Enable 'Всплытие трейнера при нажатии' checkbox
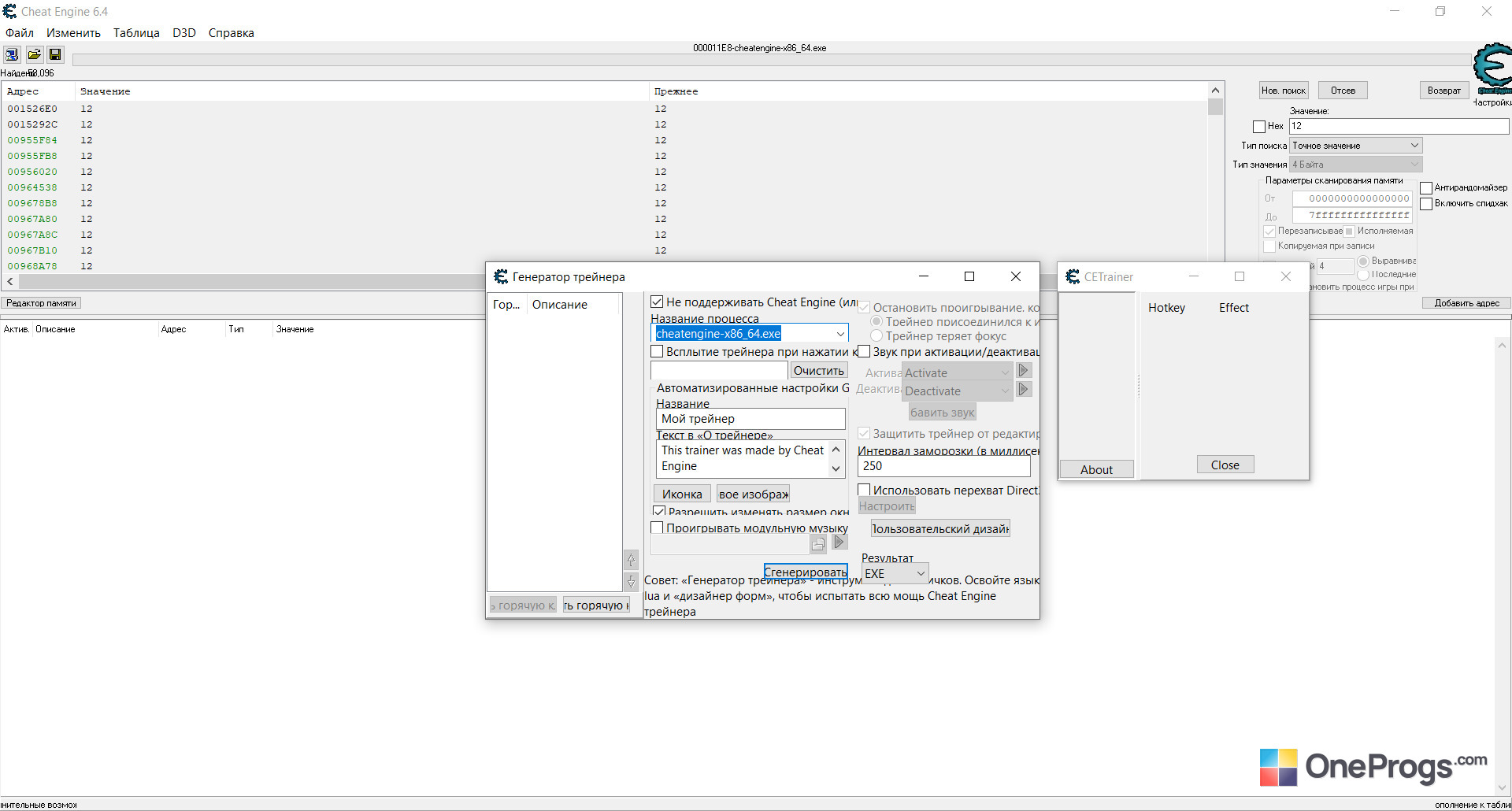Viewport: 1512px width, 811px height. (x=657, y=351)
